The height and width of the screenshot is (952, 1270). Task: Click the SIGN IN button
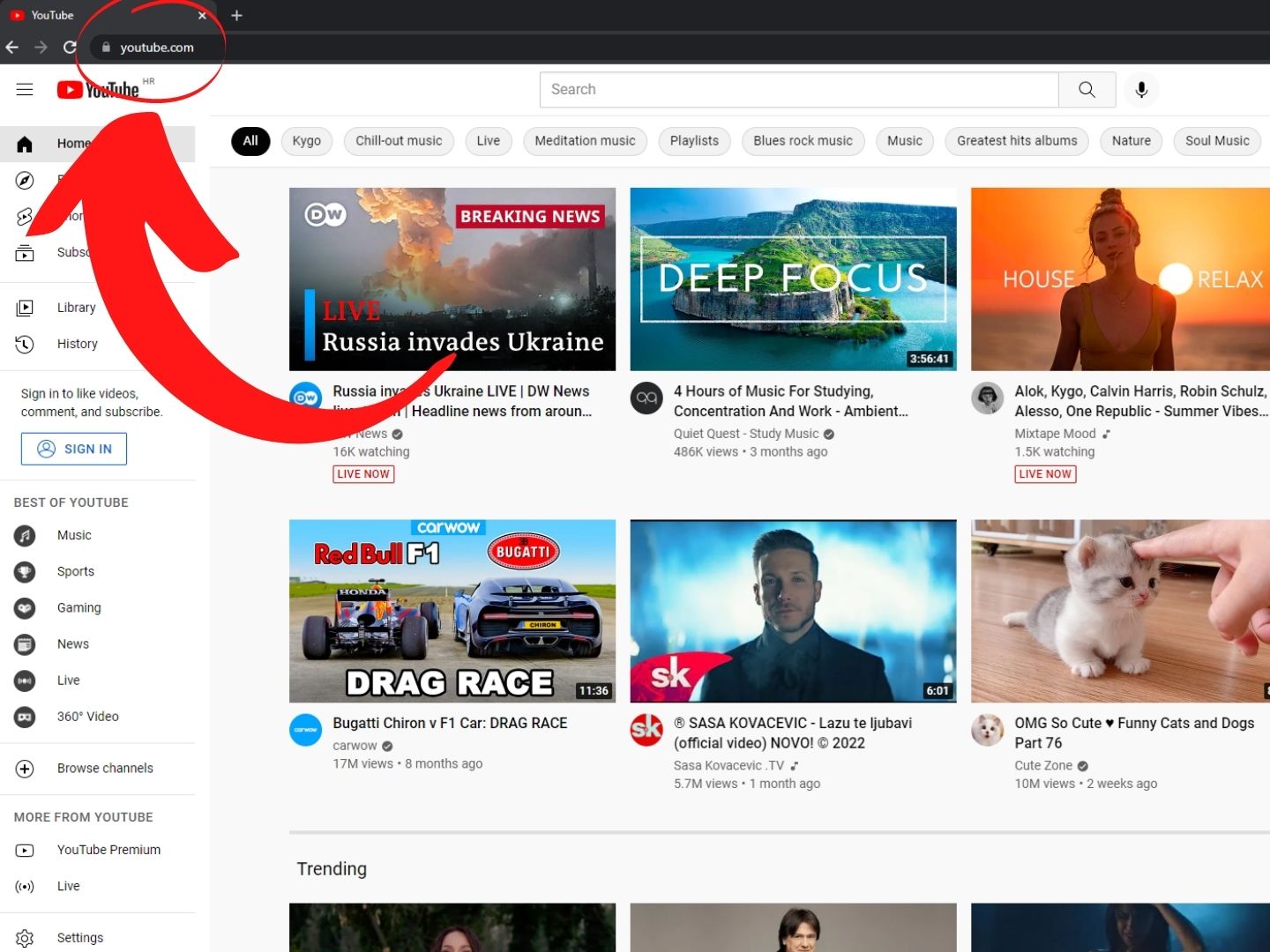click(x=74, y=449)
